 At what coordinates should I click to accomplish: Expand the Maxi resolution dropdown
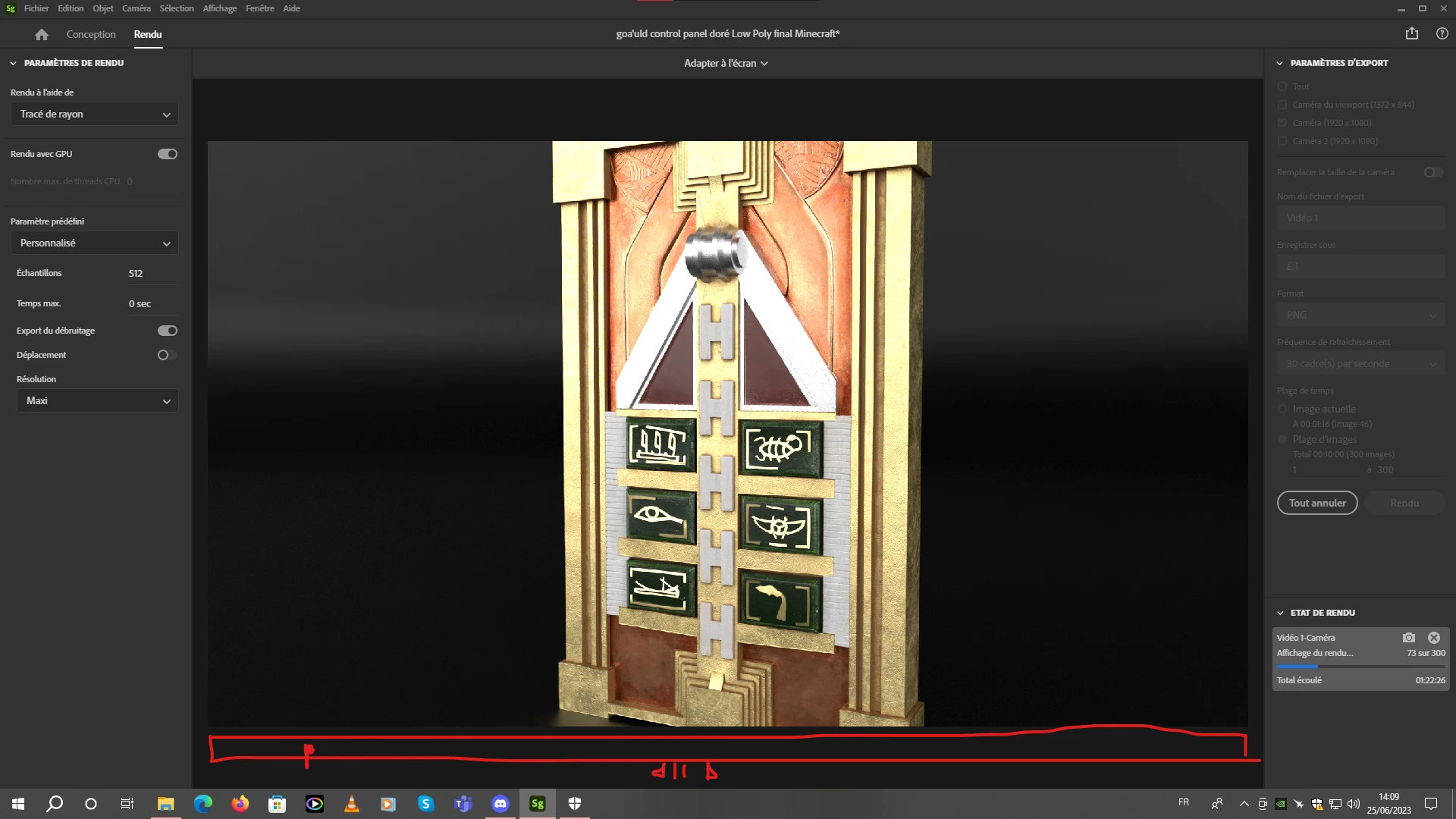[98, 401]
